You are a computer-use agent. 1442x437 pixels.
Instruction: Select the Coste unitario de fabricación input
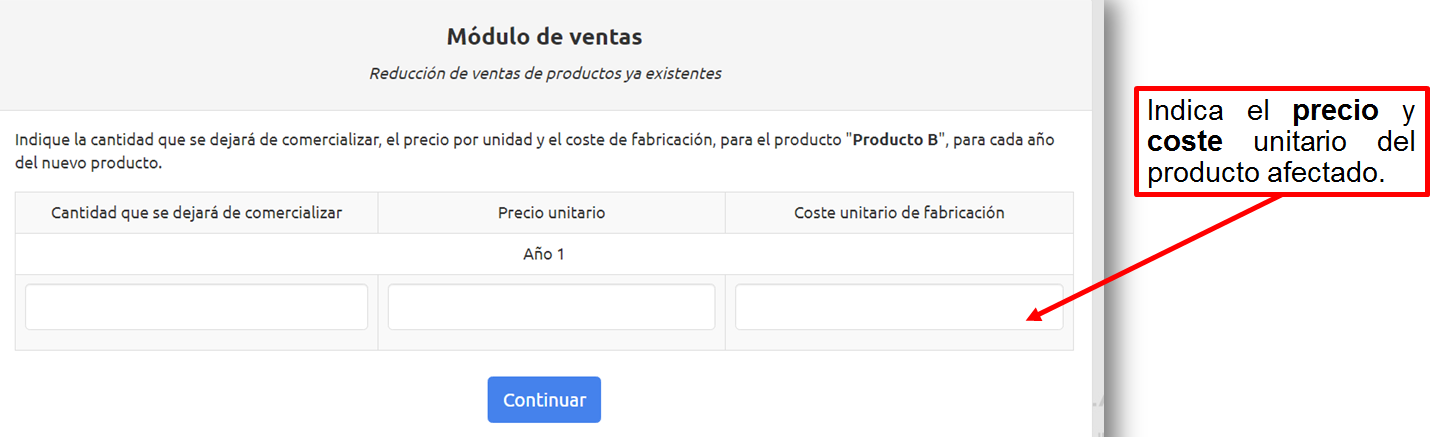click(x=899, y=307)
